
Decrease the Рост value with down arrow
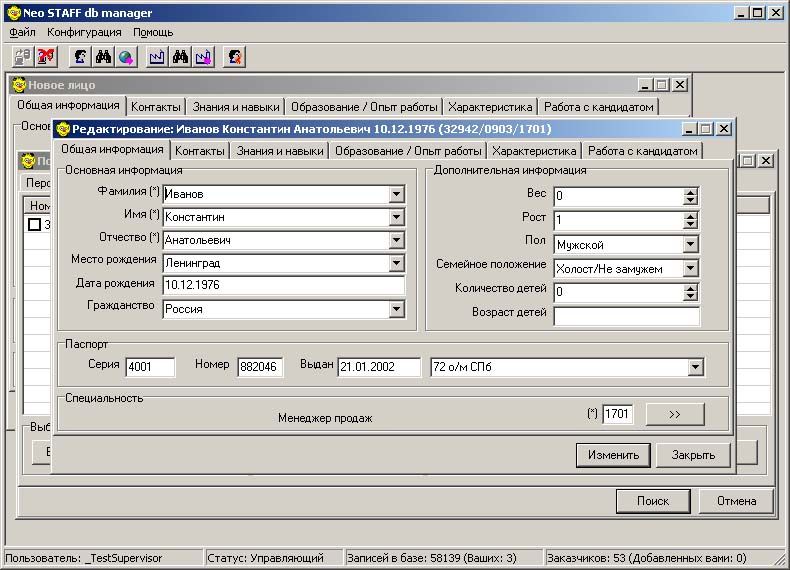(x=691, y=224)
